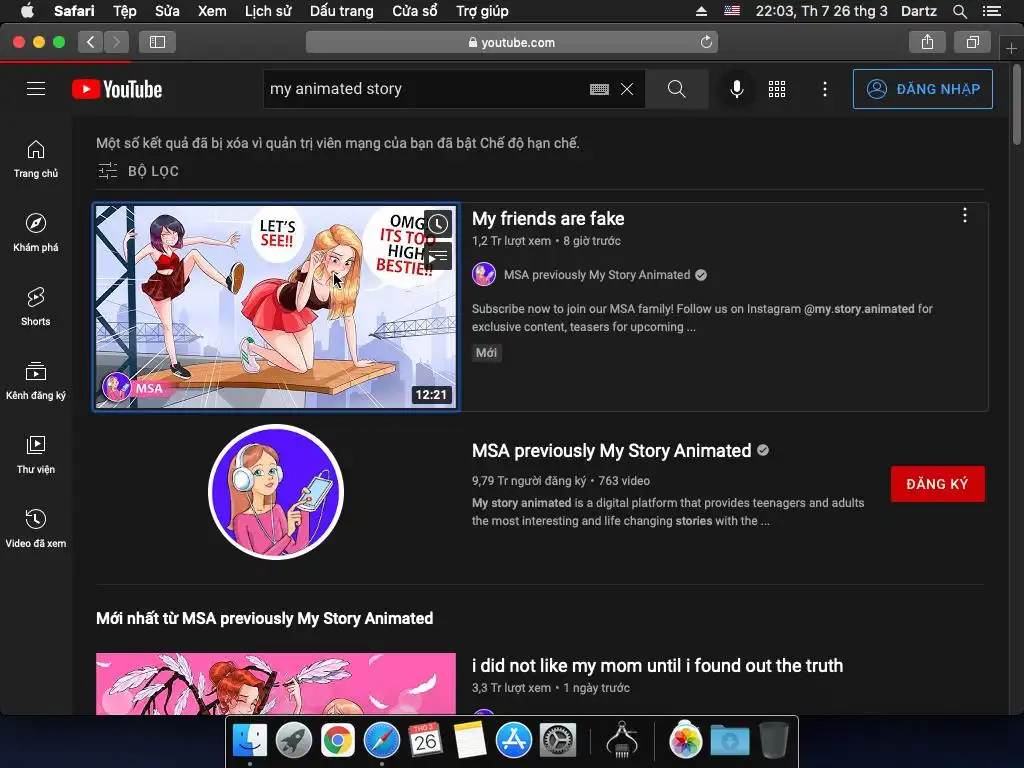
Task: Open Notification Center list icon
Action: pyautogui.click(x=992, y=11)
